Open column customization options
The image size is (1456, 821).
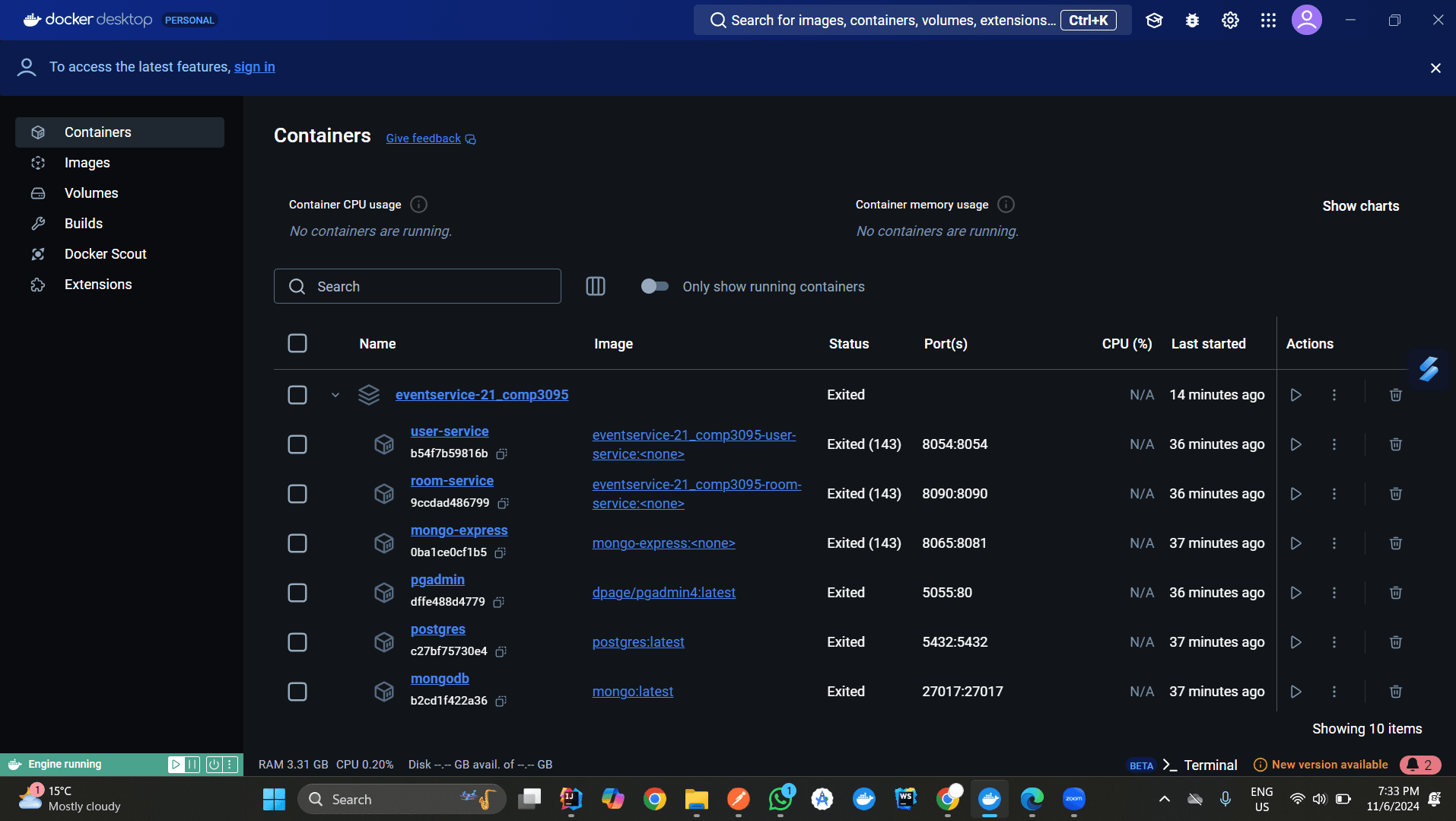pyautogui.click(x=596, y=286)
